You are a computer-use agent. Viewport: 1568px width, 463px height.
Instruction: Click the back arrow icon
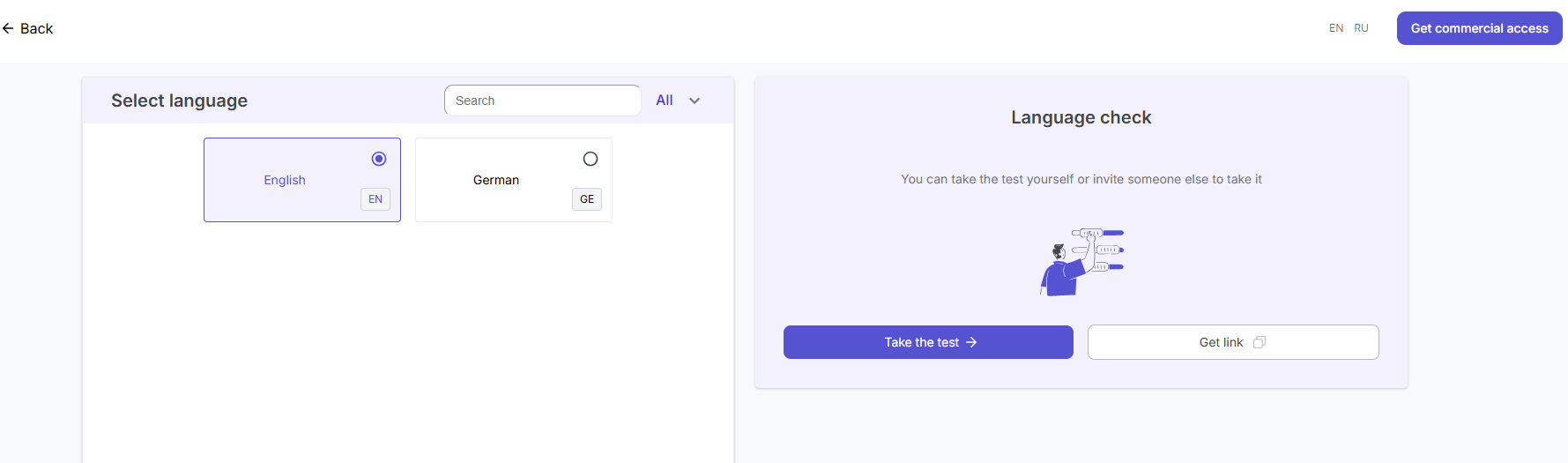8,28
